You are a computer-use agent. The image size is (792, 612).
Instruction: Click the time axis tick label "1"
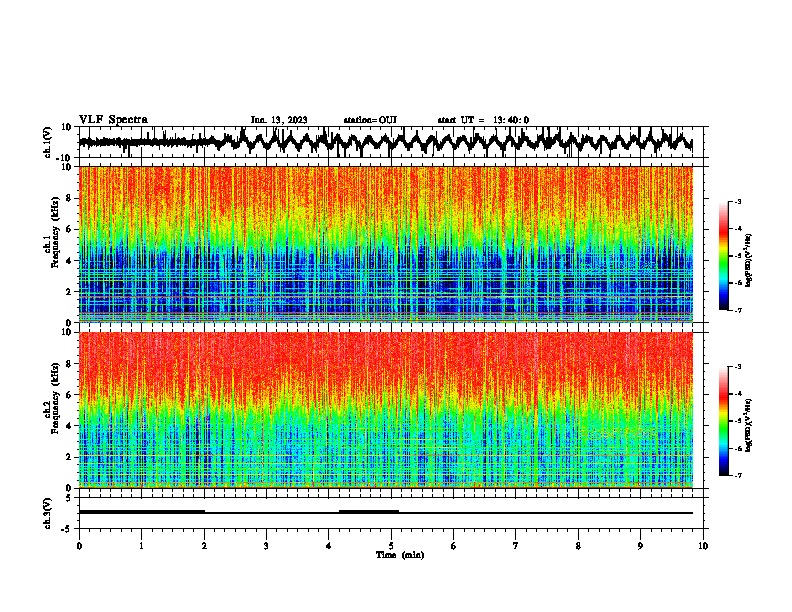(x=141, y=546)
